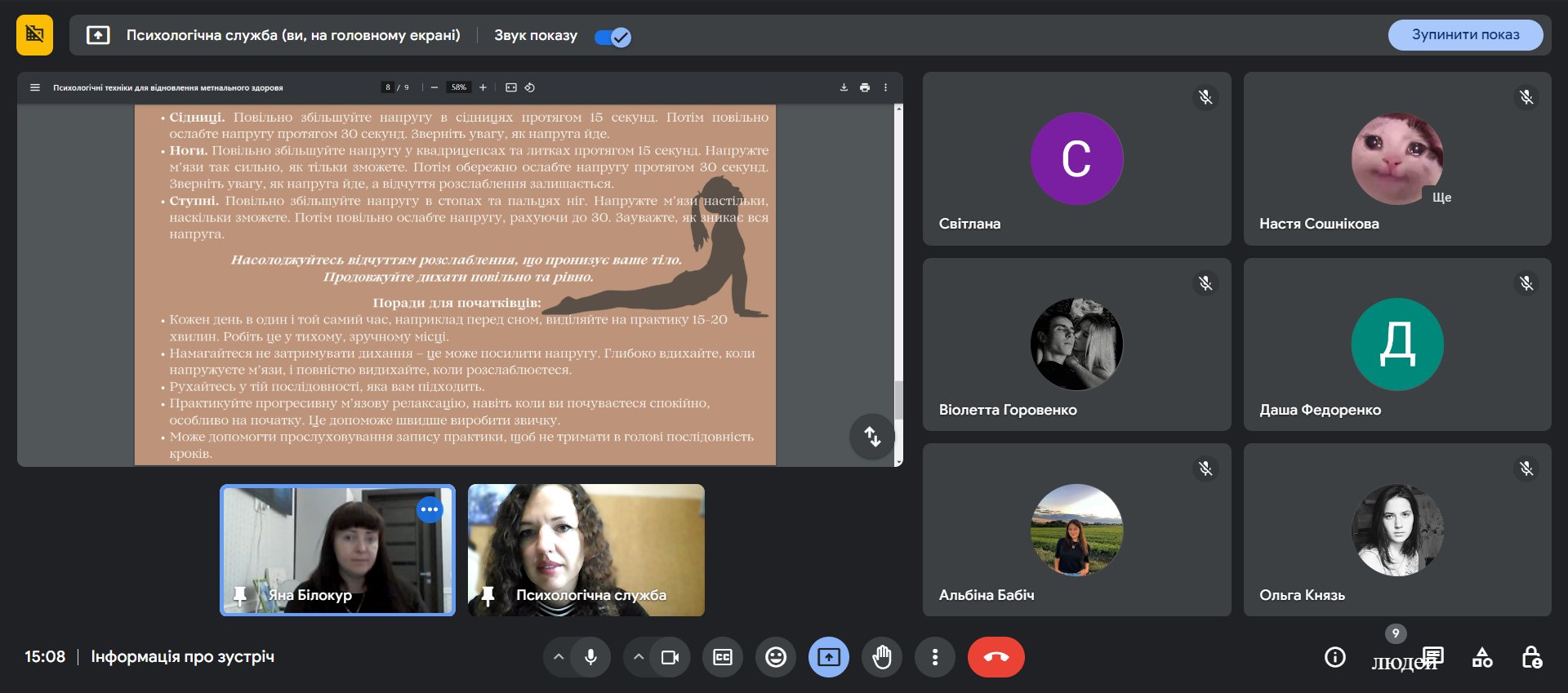Turn on closed captions
The image size is (1568, 693).
pos(723,657)
